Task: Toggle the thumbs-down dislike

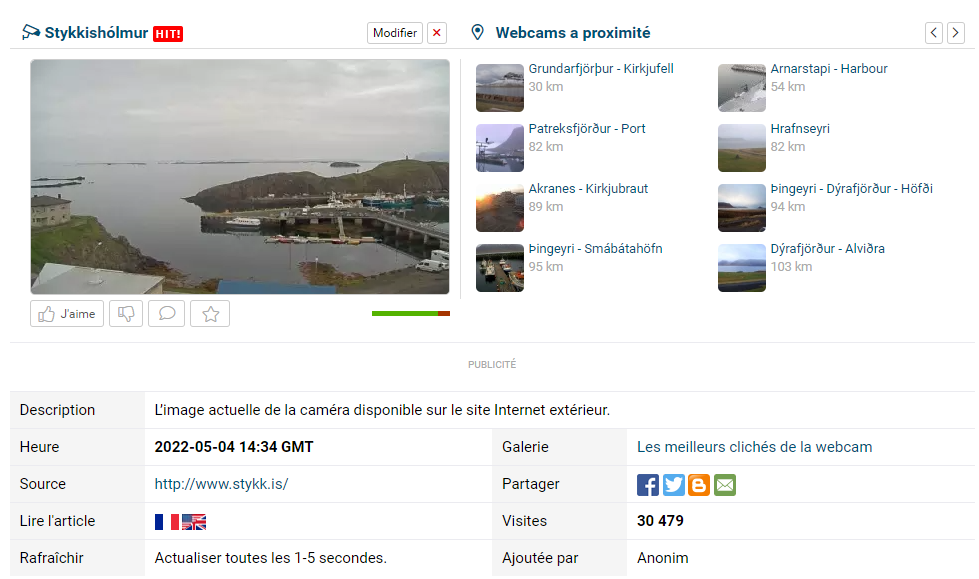Action: (x=125, y=313)
